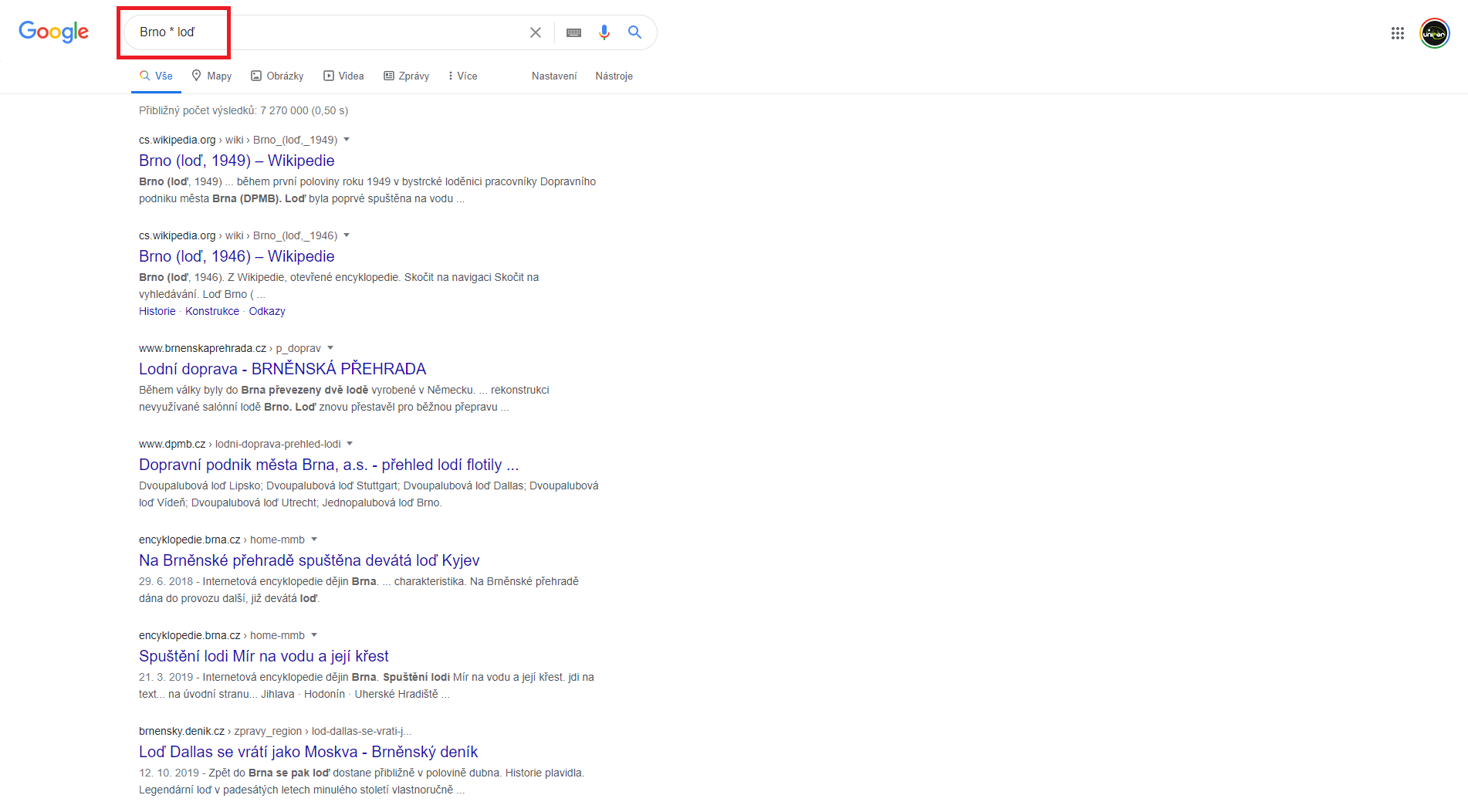Click the Google logo

point(53,32)
